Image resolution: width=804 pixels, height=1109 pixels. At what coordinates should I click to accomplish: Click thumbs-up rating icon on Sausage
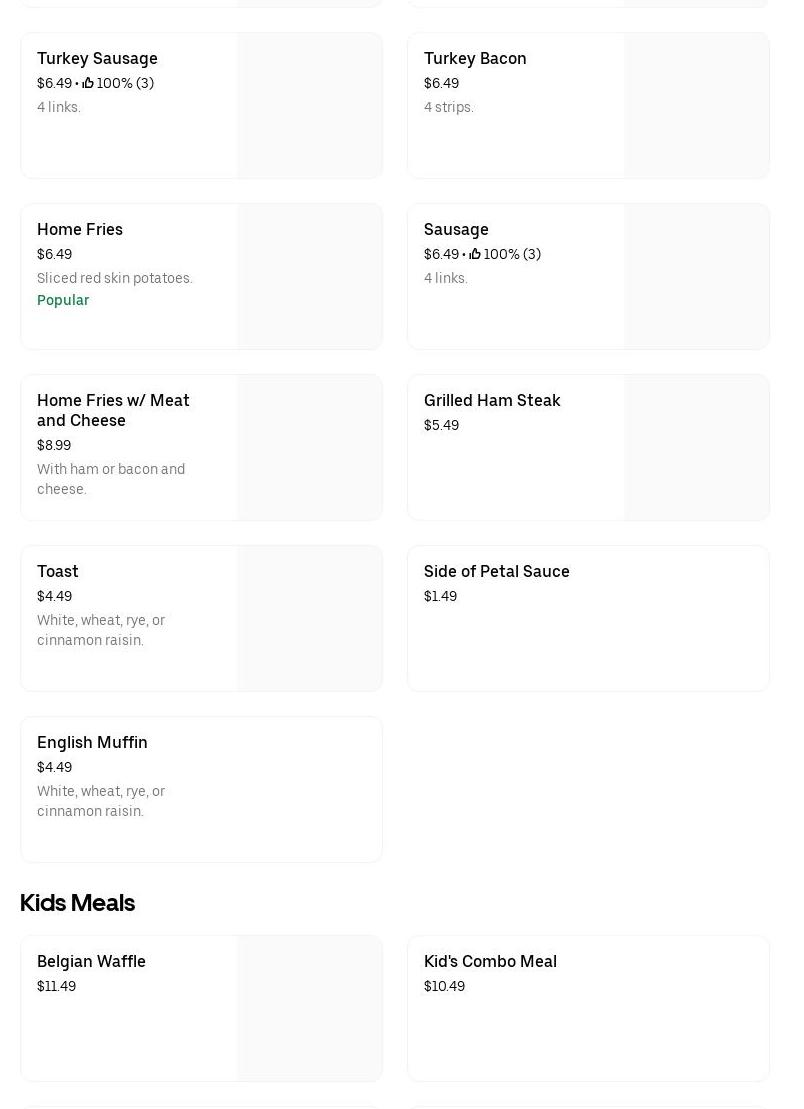tap(475, 254)
